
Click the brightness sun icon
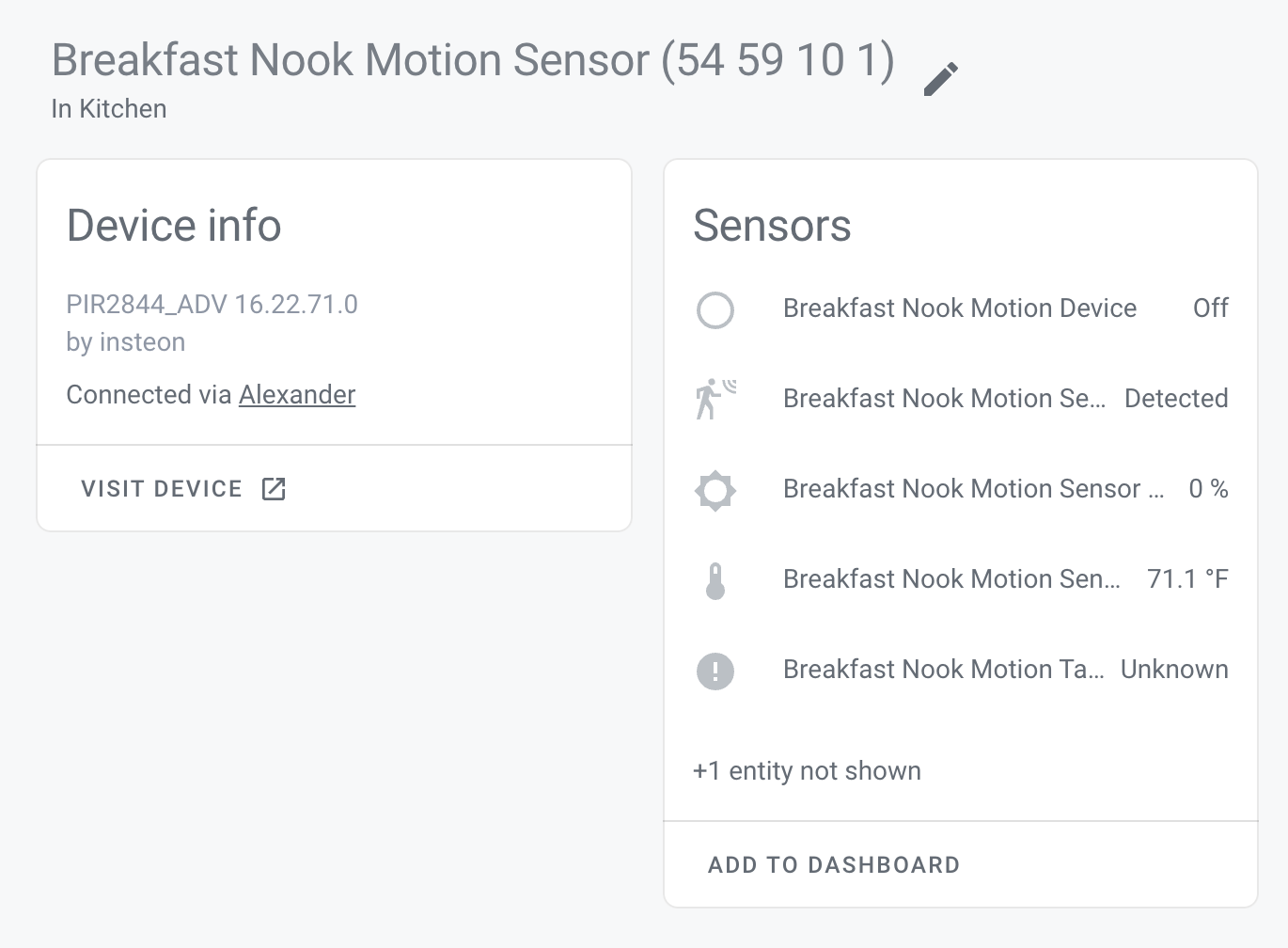[715, 490]
